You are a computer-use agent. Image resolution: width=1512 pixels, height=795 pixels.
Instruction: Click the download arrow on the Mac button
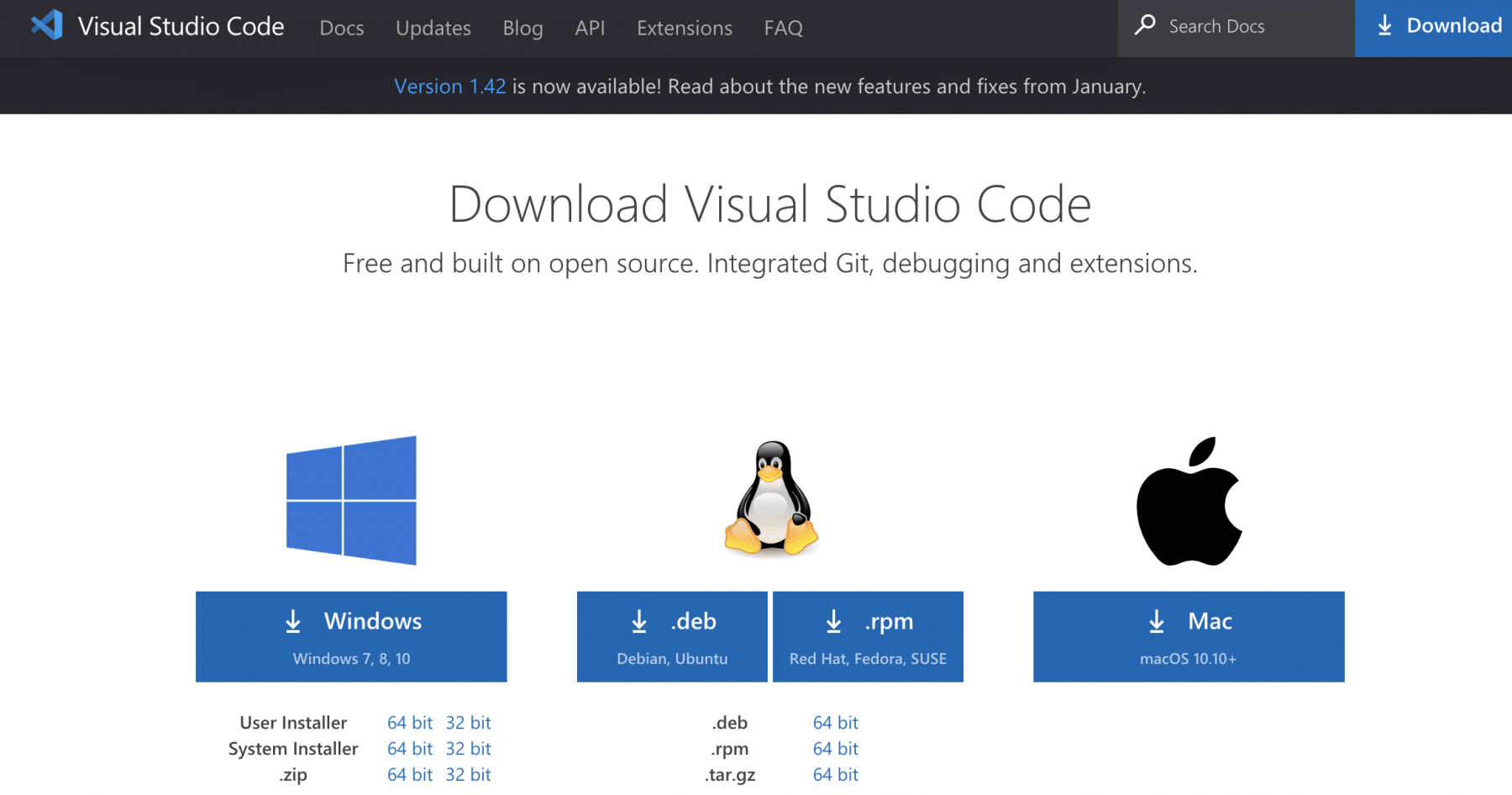(1157, 622)
